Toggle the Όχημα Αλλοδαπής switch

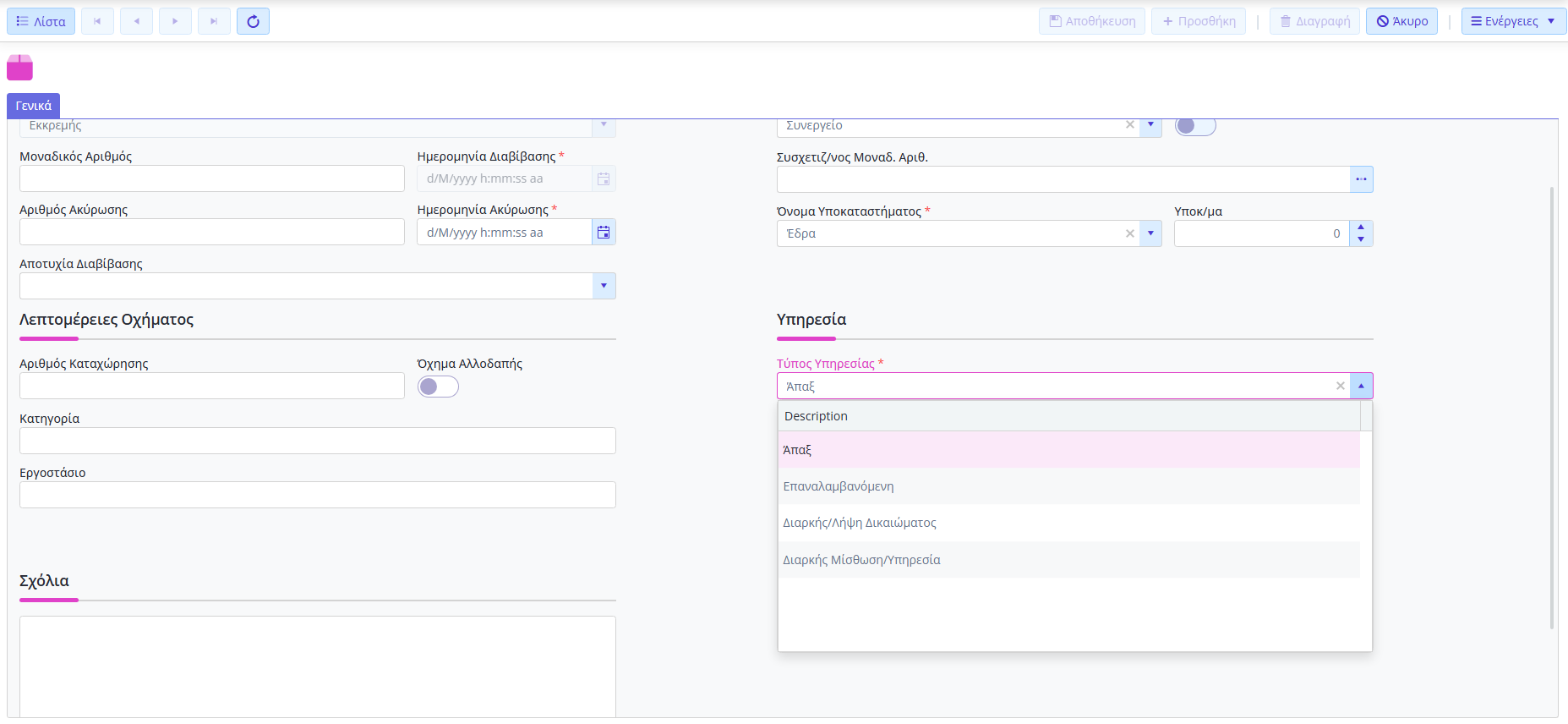pos(438,387)
